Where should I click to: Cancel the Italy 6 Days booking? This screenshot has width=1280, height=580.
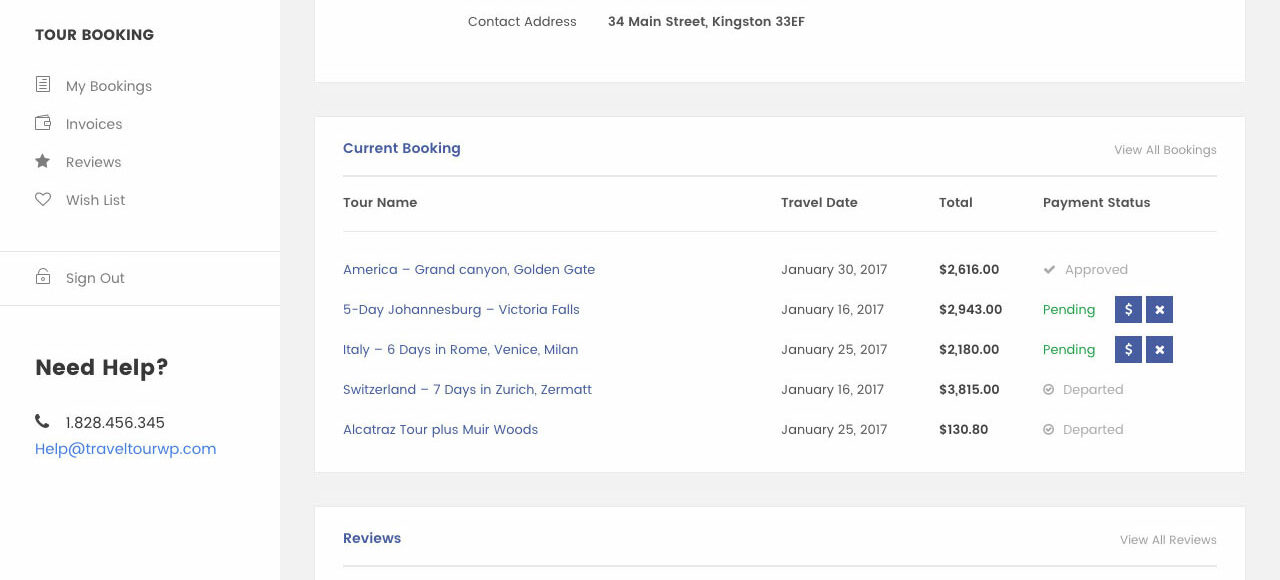click(1159, 350)
